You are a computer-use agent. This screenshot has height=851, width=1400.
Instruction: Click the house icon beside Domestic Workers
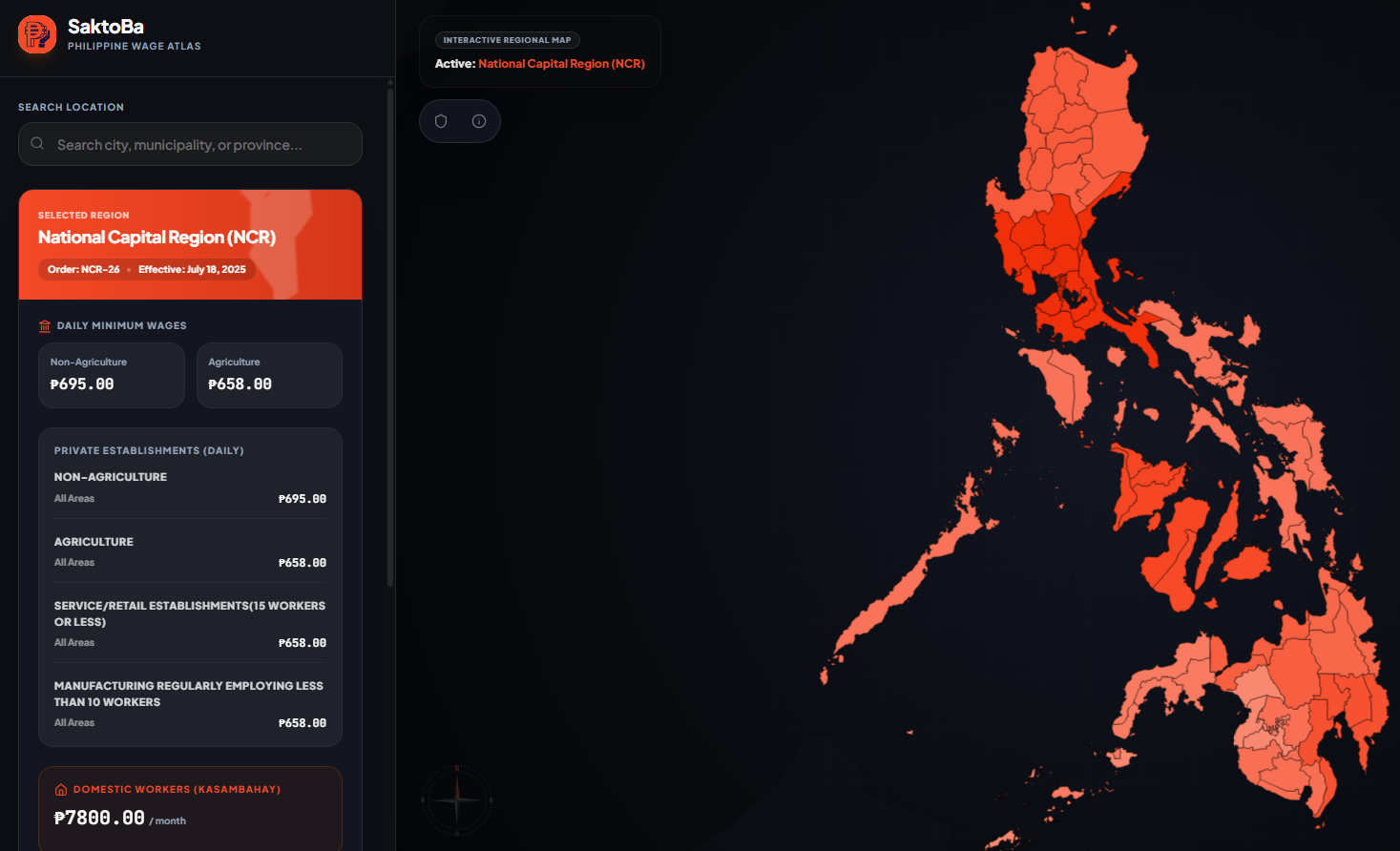tap(61, 790)
